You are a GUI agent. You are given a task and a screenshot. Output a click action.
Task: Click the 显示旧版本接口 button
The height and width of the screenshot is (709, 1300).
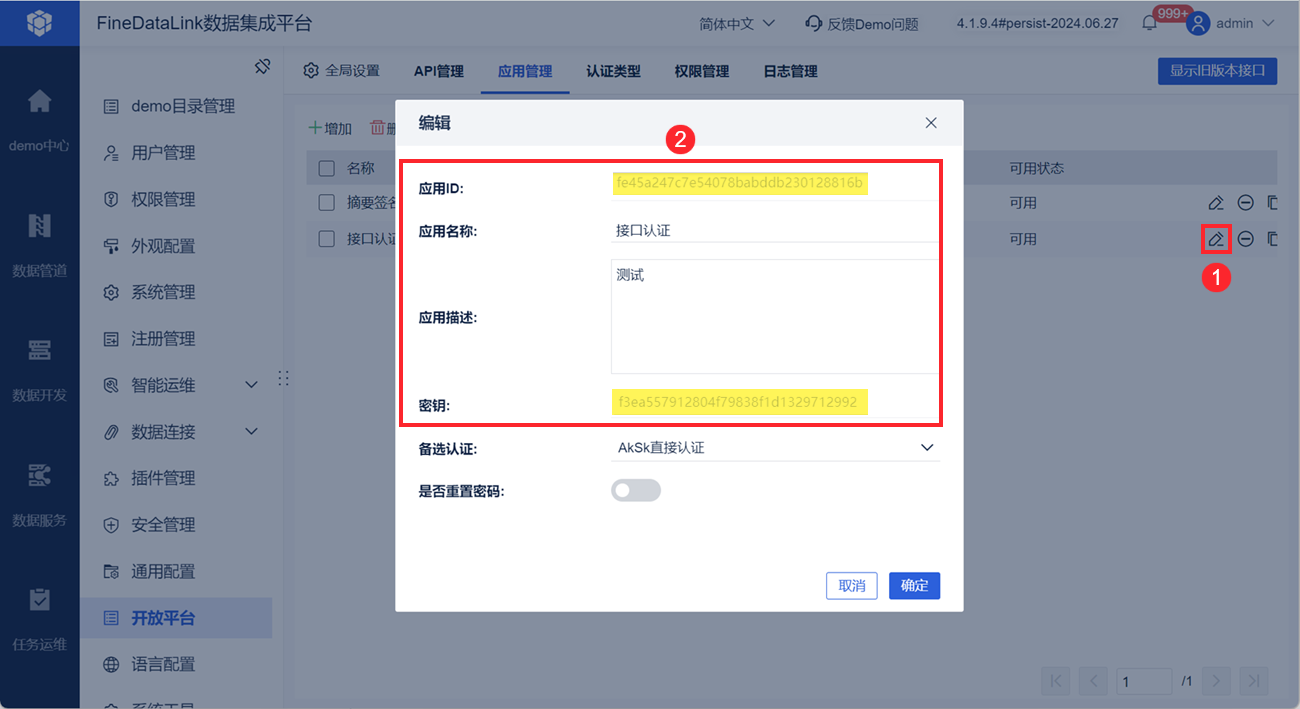(1217, 71)
